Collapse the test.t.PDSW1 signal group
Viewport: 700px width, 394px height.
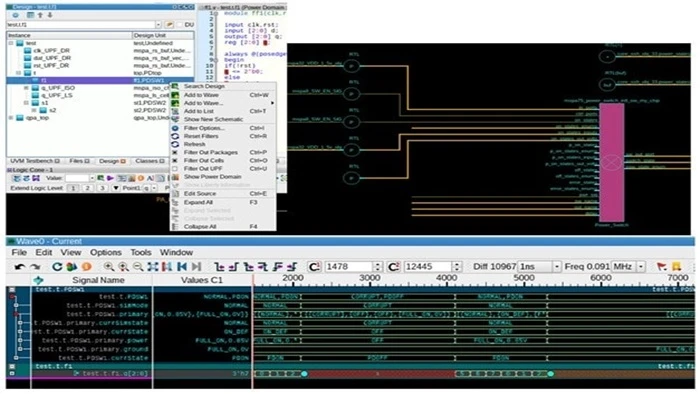click(12, 290)
